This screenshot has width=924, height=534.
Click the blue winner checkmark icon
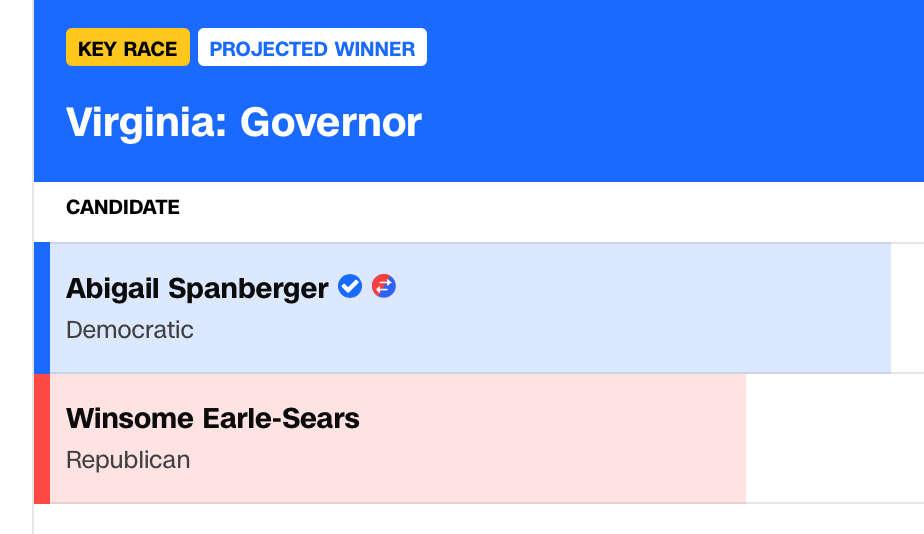(x=350, y=287)
